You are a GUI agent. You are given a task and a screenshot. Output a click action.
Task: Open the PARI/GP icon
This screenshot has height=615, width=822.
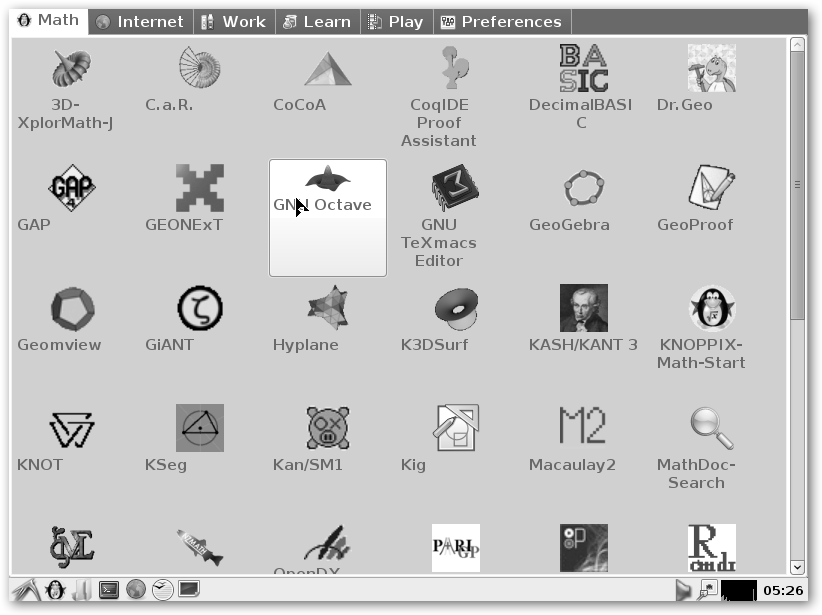coord(455,547)
